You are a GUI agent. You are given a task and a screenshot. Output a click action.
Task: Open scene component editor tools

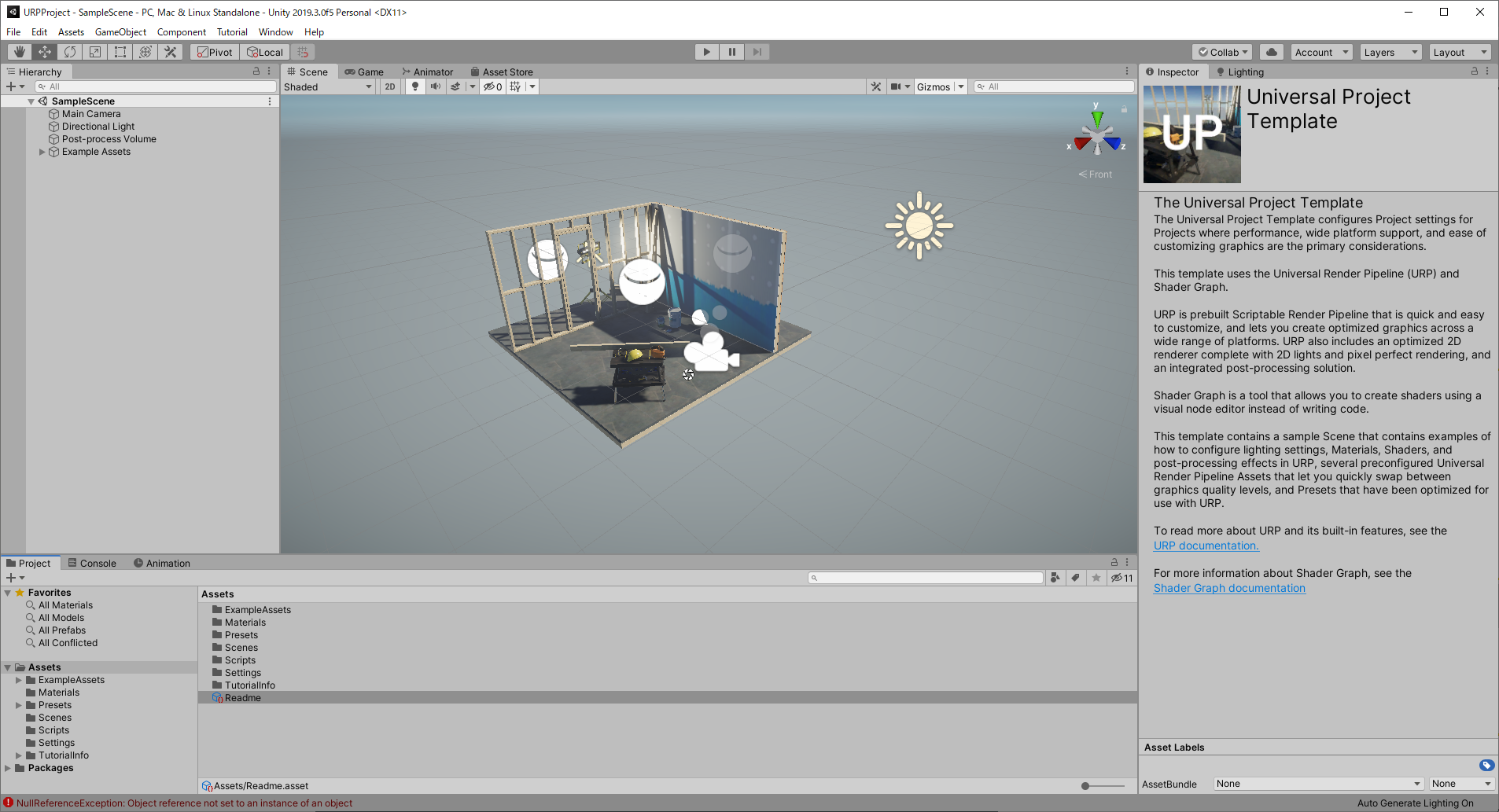(x=876, y=86)
